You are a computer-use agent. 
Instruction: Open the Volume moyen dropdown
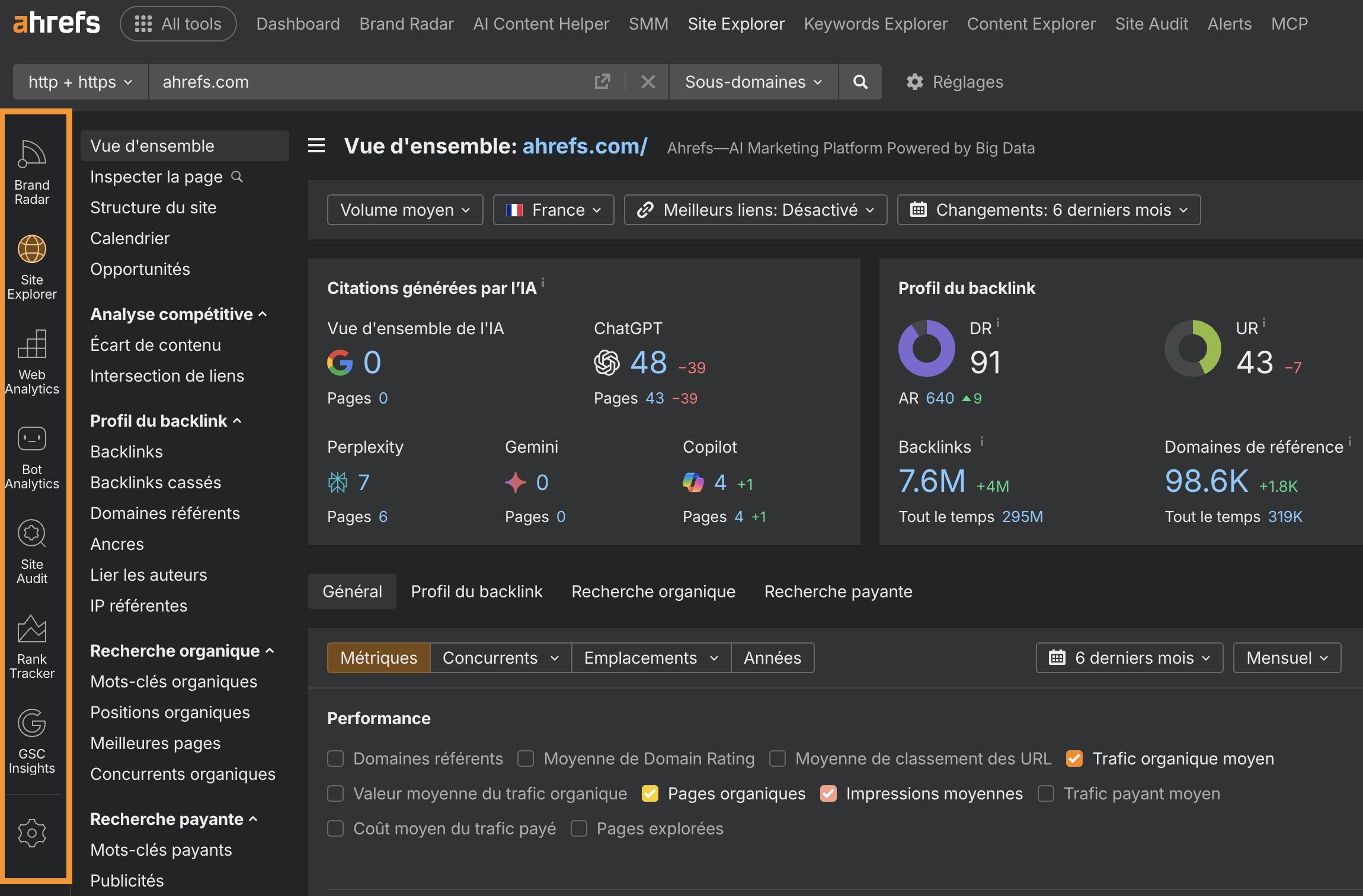click(x=405, y=209)
